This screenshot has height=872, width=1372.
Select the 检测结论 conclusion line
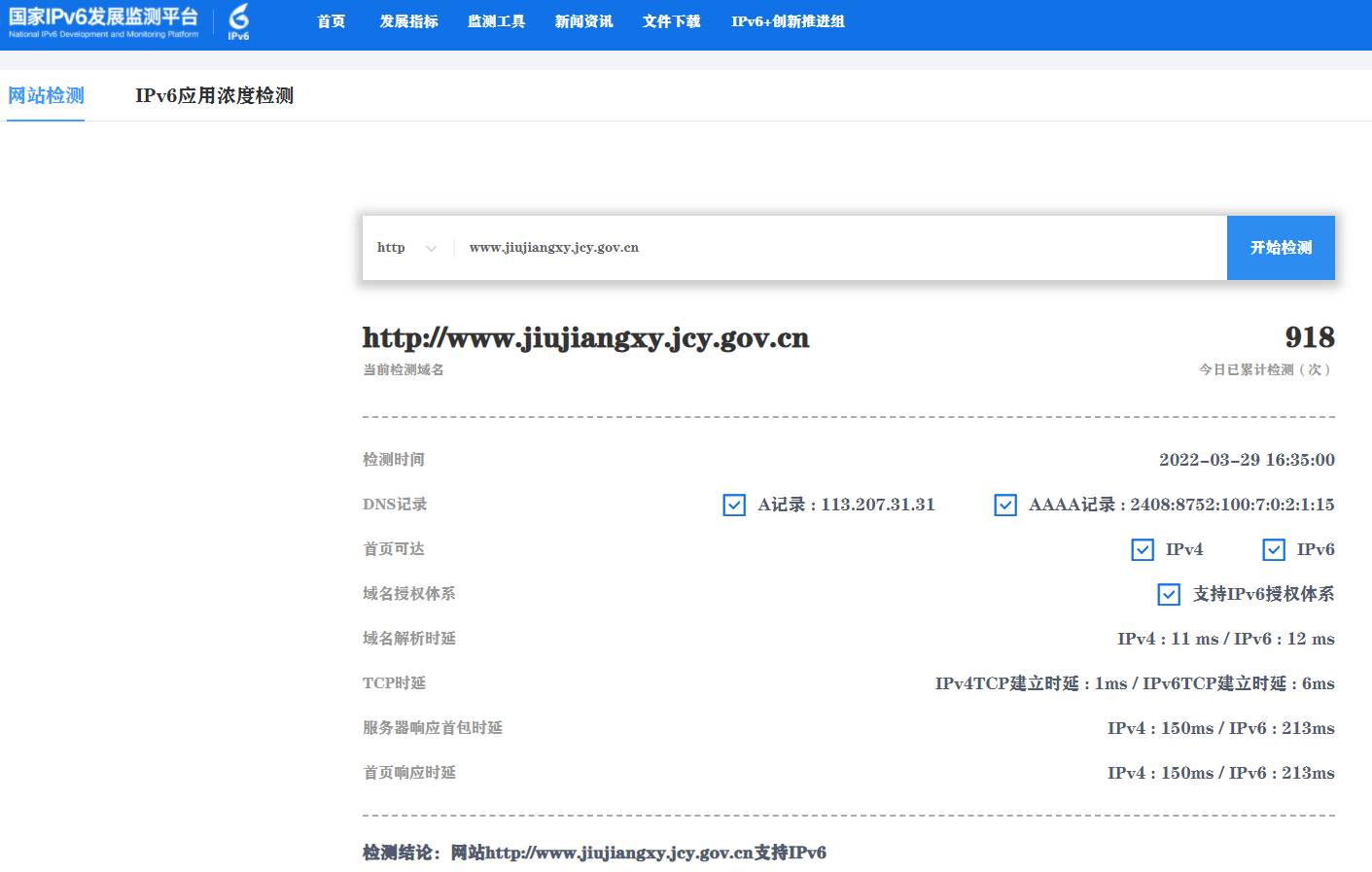(x=594, y=853)
